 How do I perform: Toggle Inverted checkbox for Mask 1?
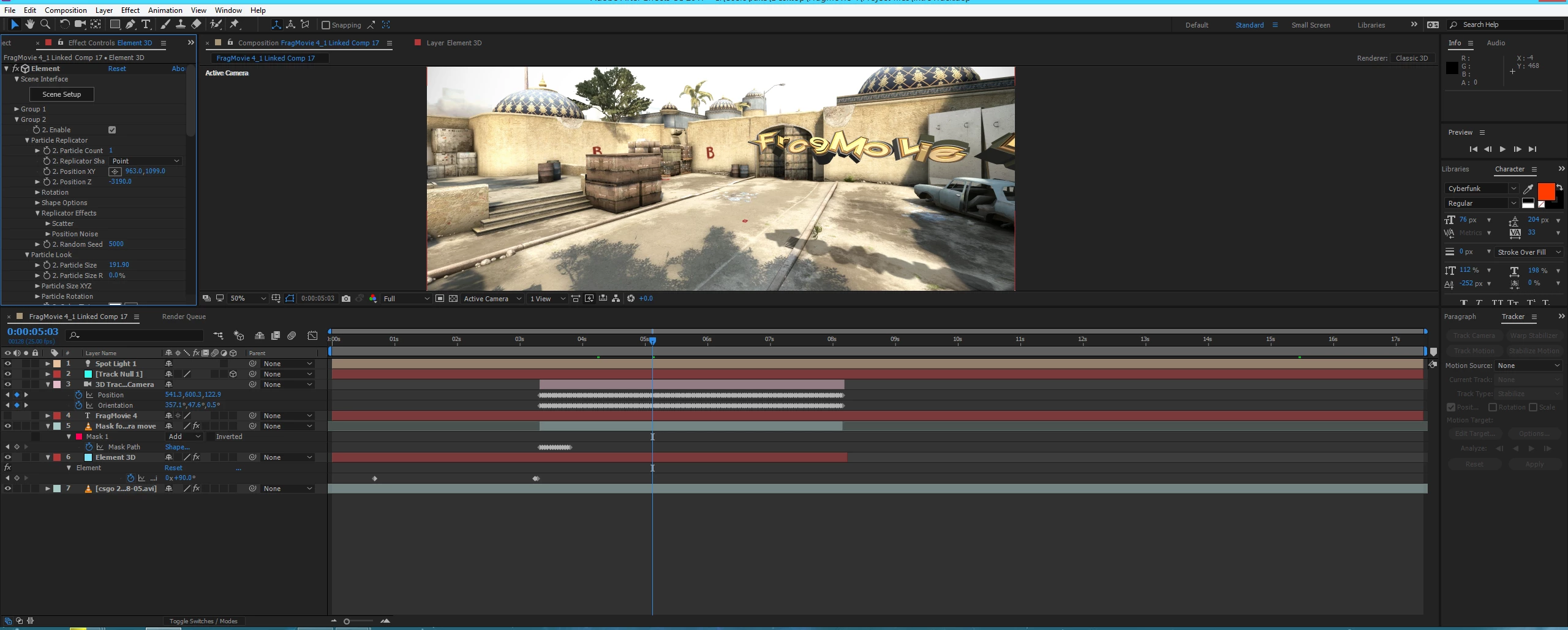pos(211,437)
